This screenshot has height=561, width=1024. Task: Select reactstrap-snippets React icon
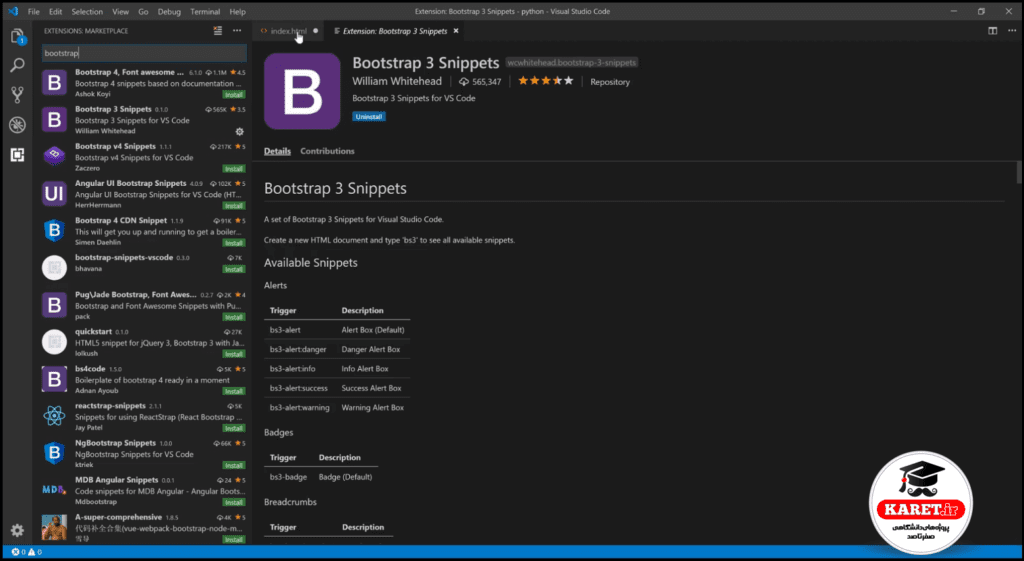click(x=54, y=416)
